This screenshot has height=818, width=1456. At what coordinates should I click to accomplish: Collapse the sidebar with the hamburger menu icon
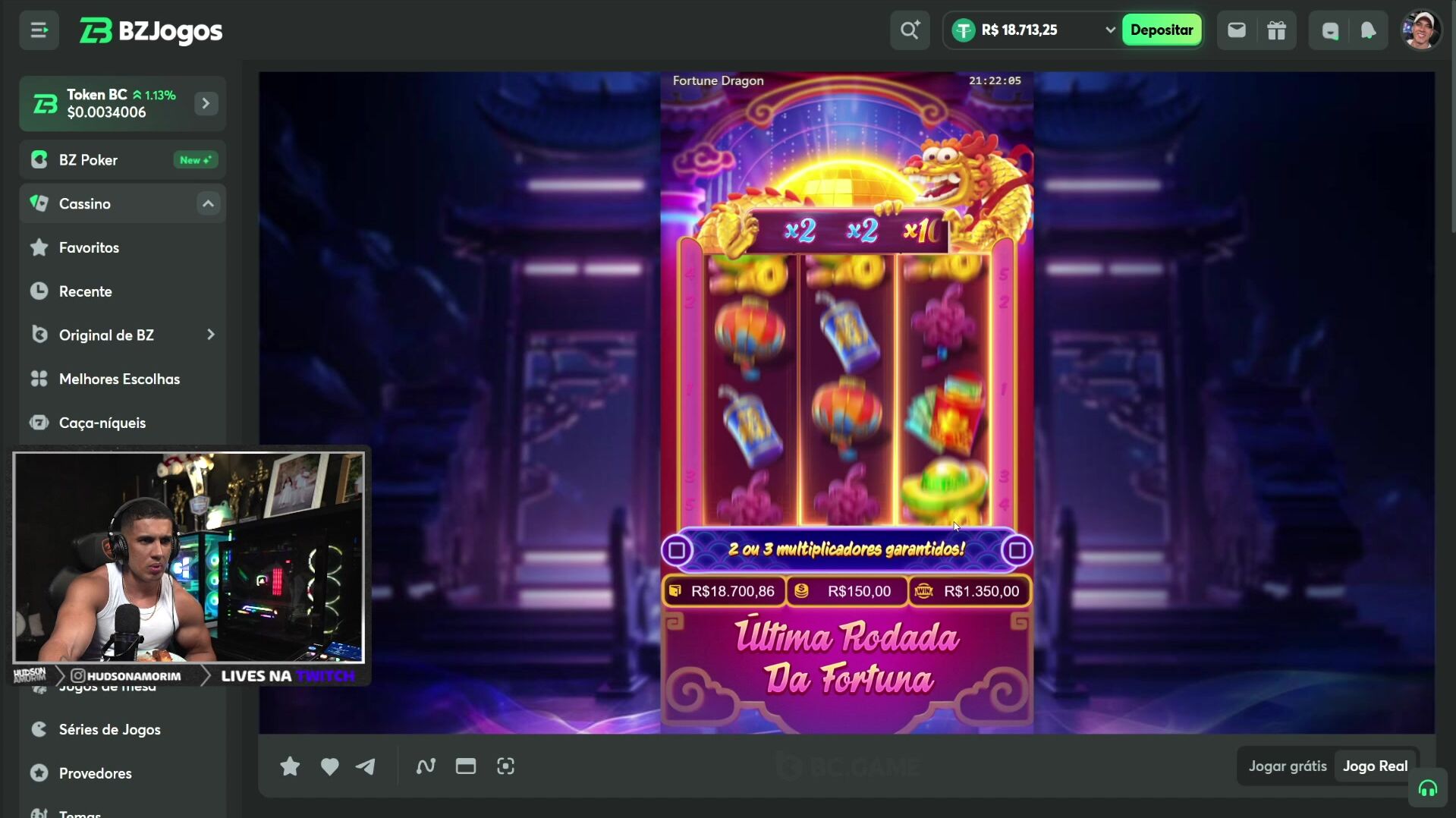(x=39, y=30)
